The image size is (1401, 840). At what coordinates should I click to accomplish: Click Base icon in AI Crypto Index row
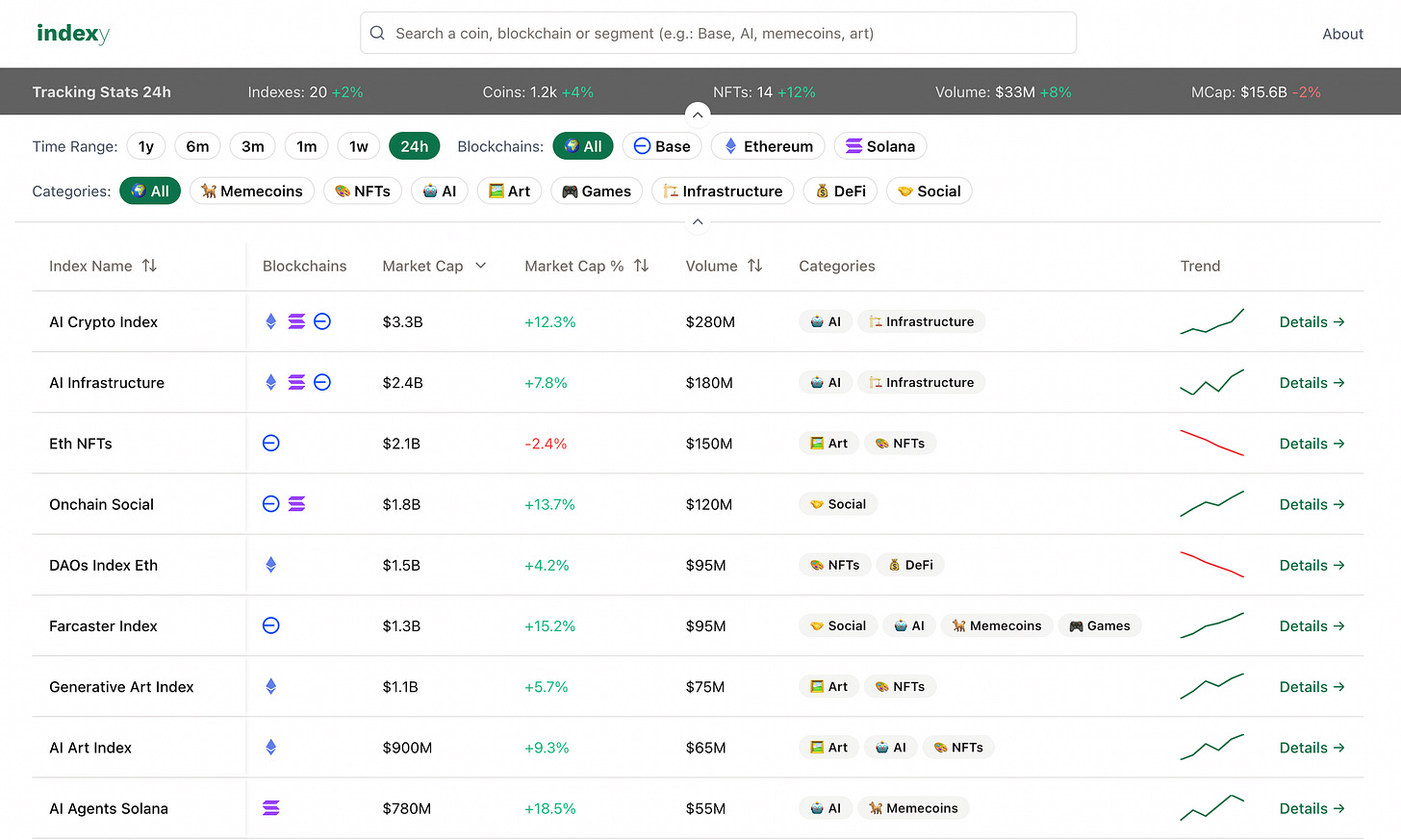click(x=322, y=321)
